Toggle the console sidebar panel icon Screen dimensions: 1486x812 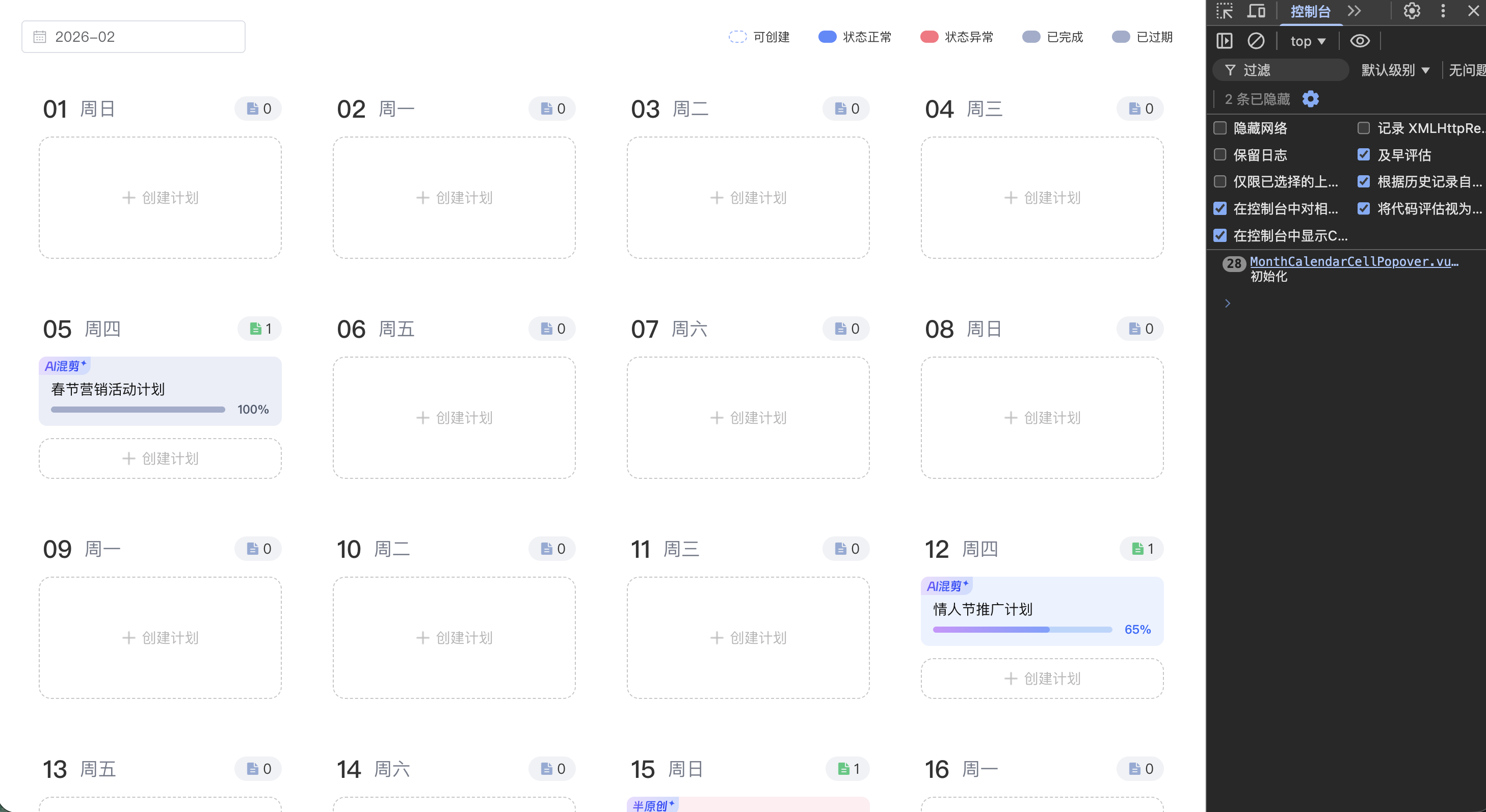point(1224,41)
